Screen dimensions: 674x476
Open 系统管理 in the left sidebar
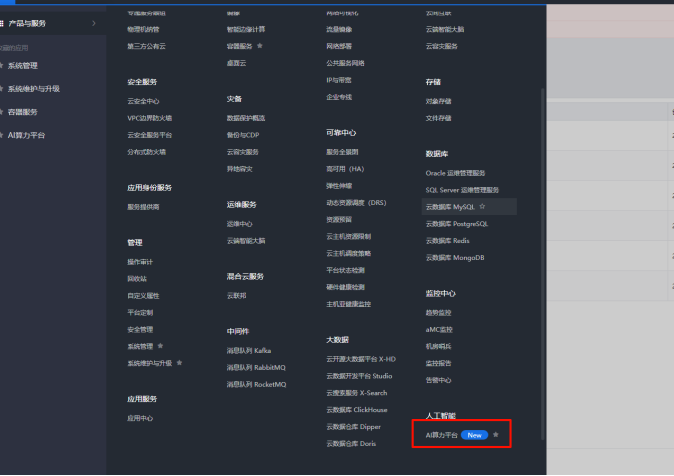click(x=23, y=65)
